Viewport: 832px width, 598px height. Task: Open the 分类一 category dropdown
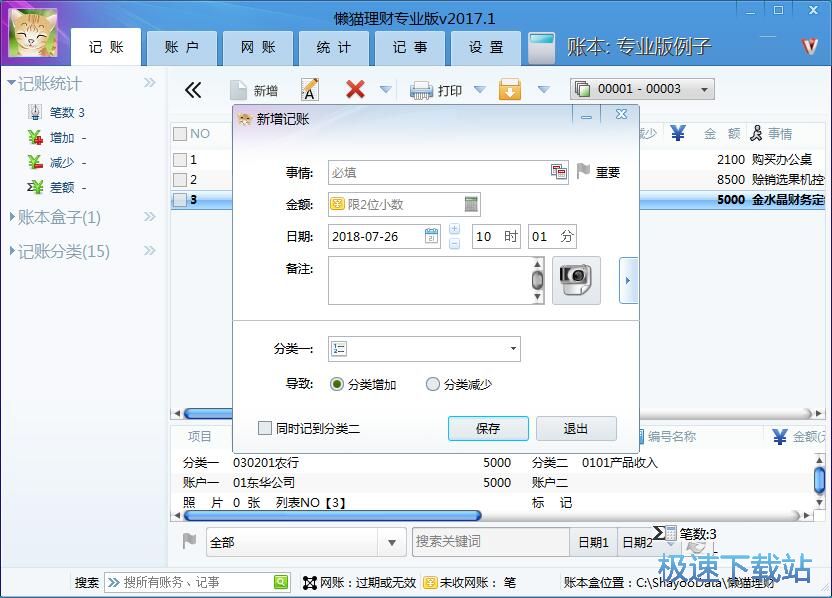pos(424,349)
